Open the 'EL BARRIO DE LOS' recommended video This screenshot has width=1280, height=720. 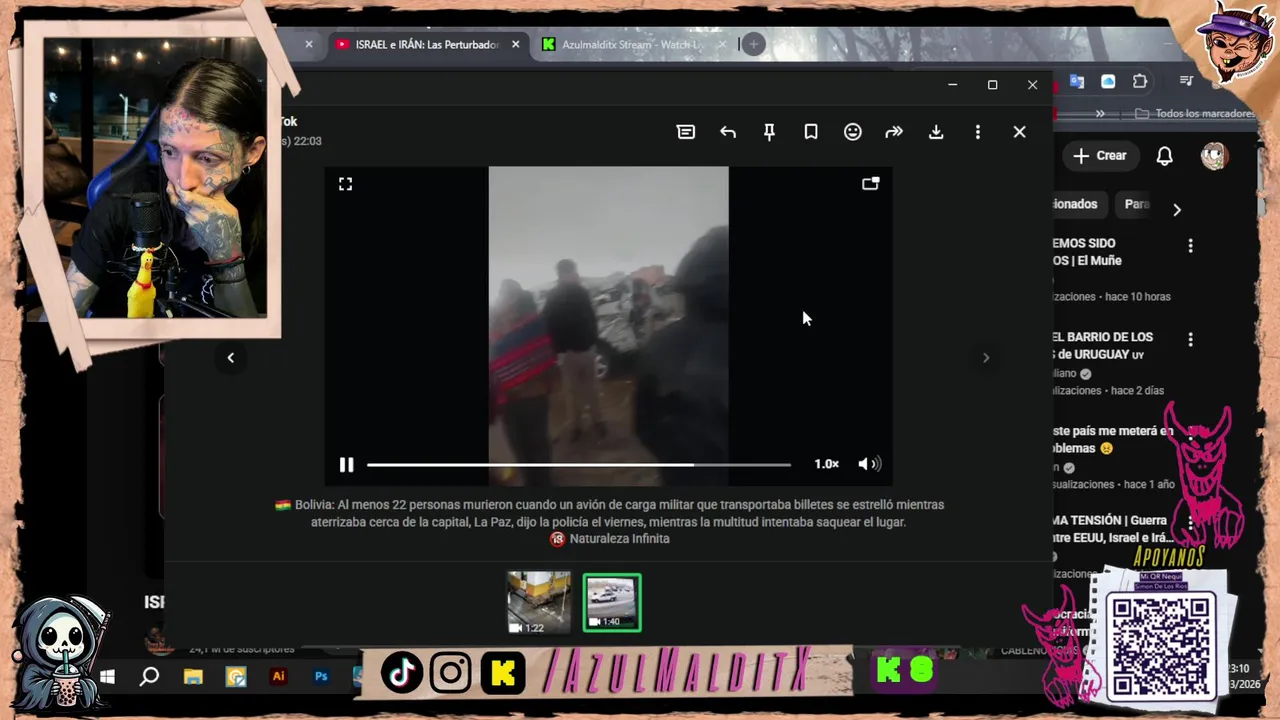(x=1102, y=346)
